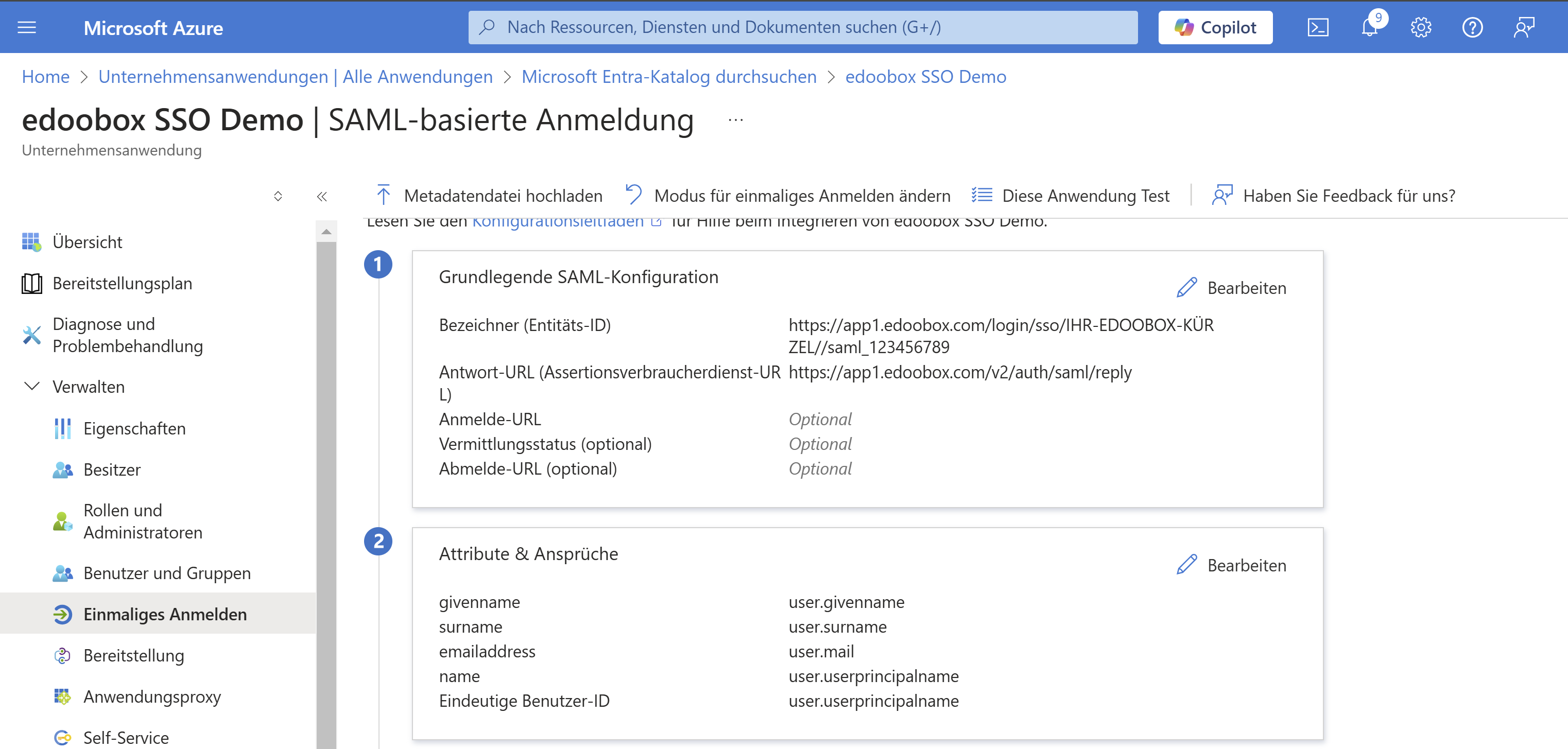1568x749 pixels.
Task: Open the Copilot button
Action: point(1215,27)
